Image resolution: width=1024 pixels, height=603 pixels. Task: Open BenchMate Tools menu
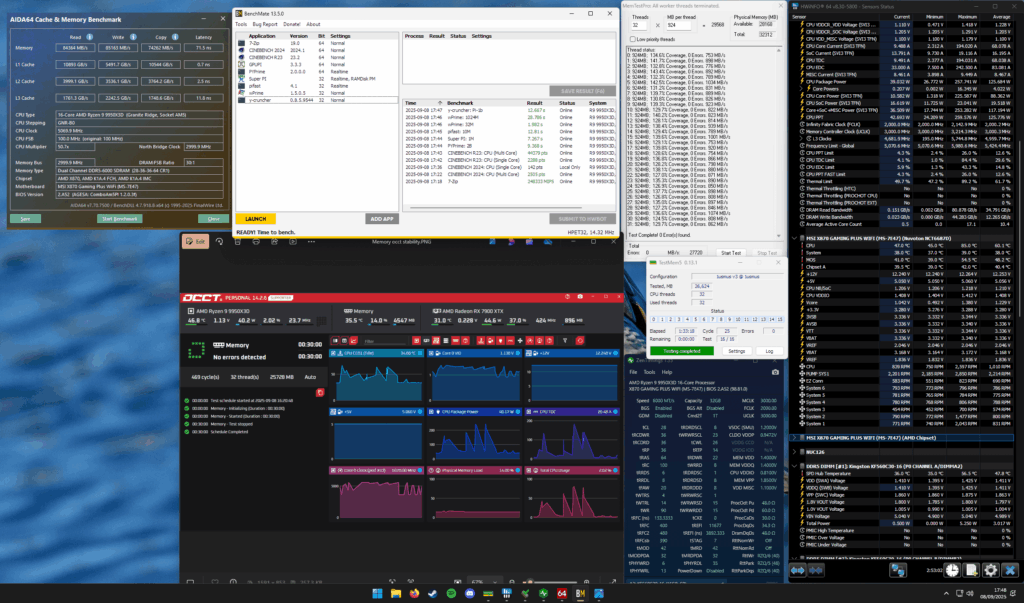pyautogui.click(x=241, y=24)
